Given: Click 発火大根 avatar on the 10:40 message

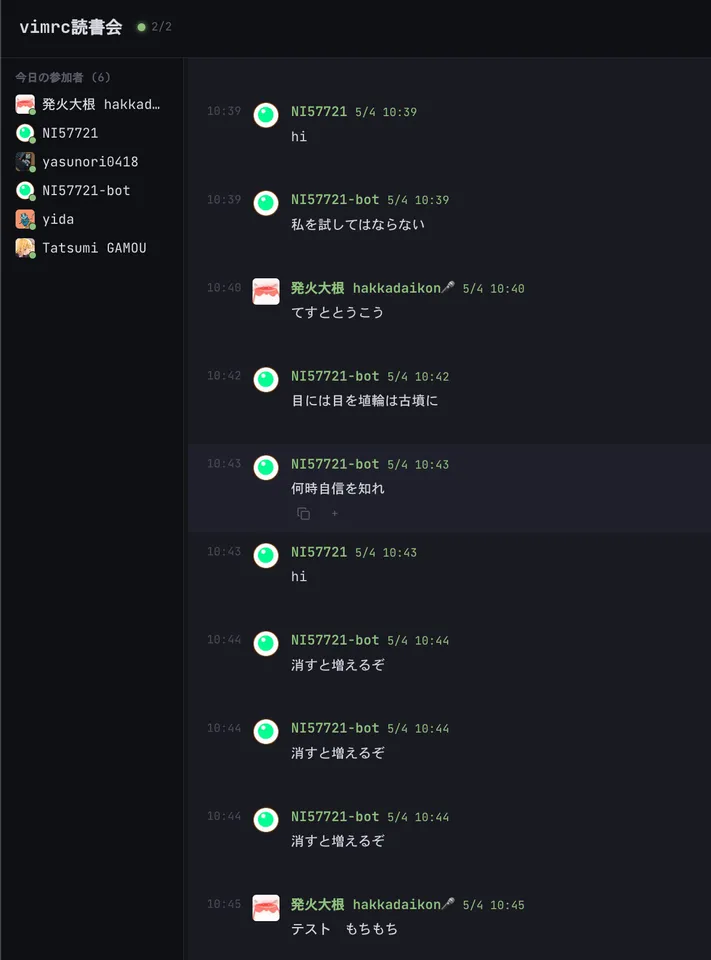Looking at the screenshot, I should coord(266,291).
